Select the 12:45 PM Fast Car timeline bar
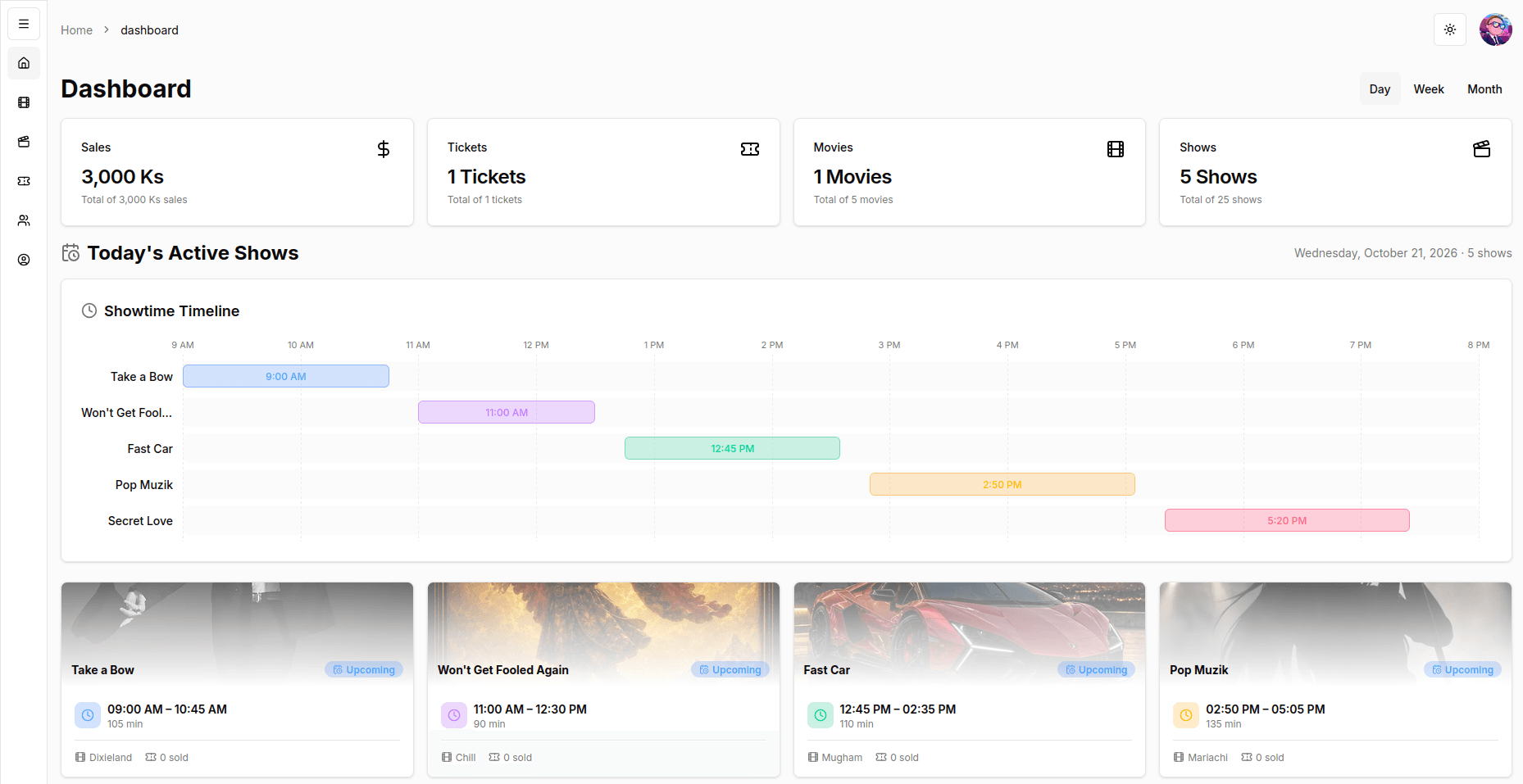The height and width of the screenshot is (784, 1523). [x=732, y=448]
